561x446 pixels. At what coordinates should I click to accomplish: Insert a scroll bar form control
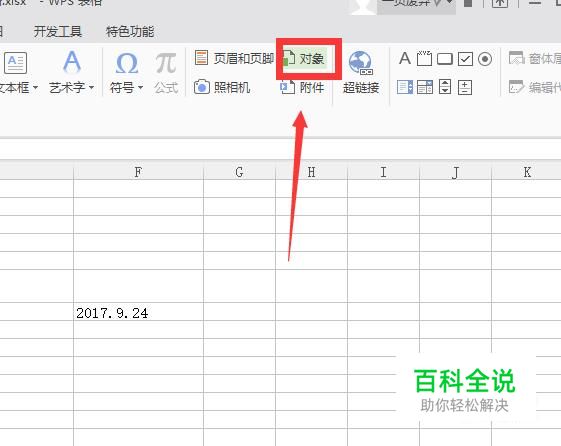[x=445, y=87]
